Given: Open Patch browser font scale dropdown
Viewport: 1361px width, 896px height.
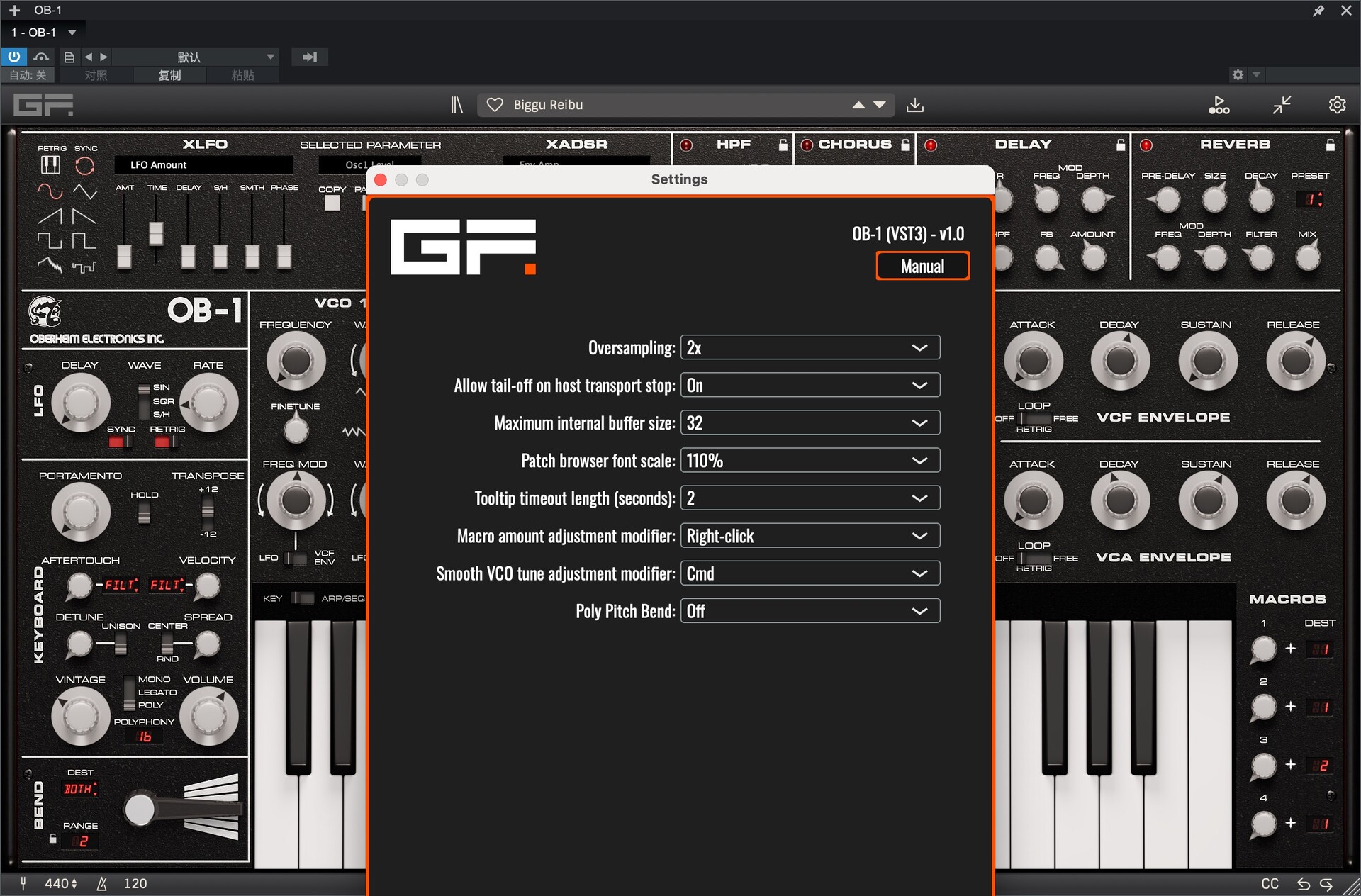Looking at the screenshot, I should 810,460.
